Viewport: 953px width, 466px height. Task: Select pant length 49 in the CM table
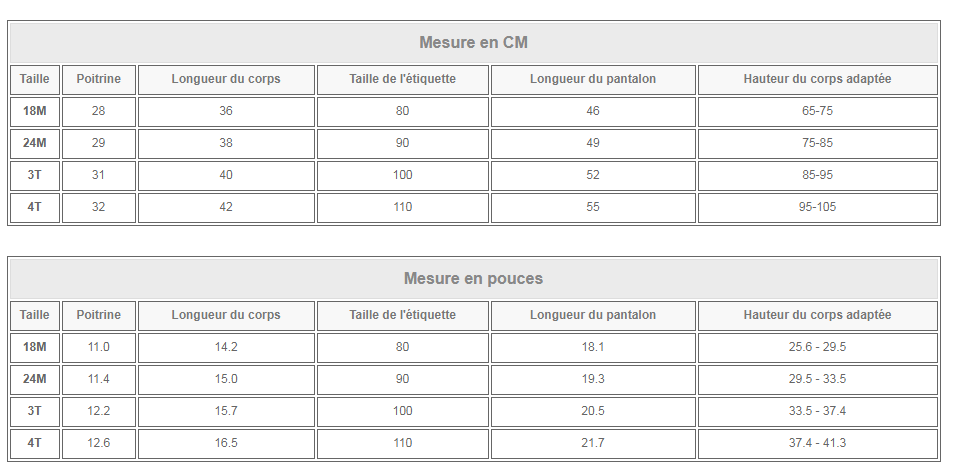coord(593,143)
